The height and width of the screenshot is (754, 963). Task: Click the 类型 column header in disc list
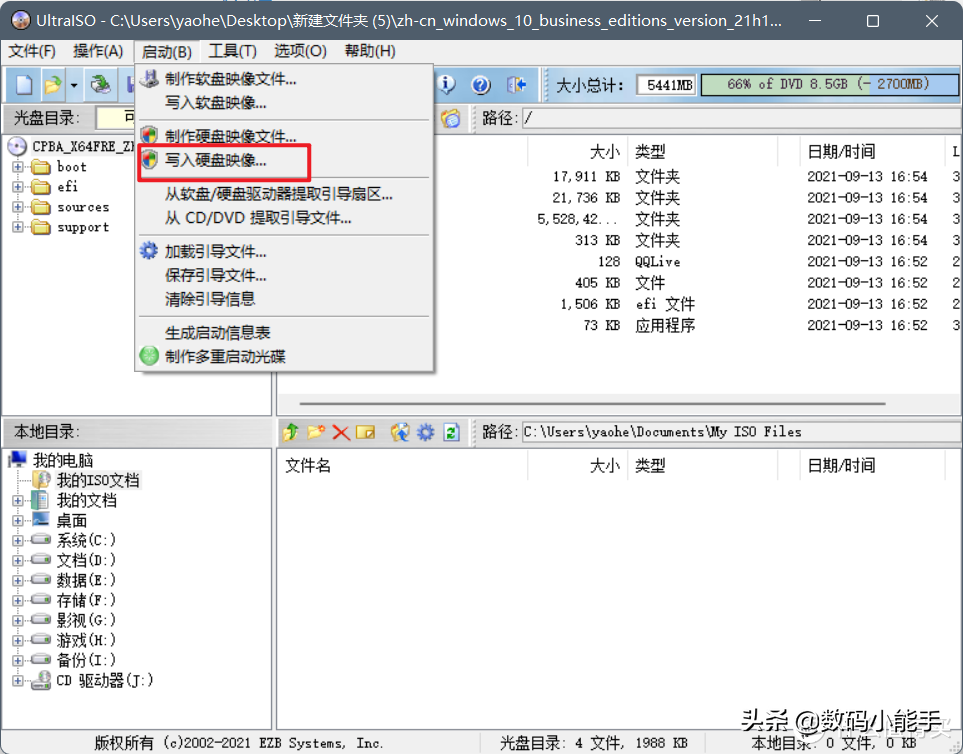[702, 152]
